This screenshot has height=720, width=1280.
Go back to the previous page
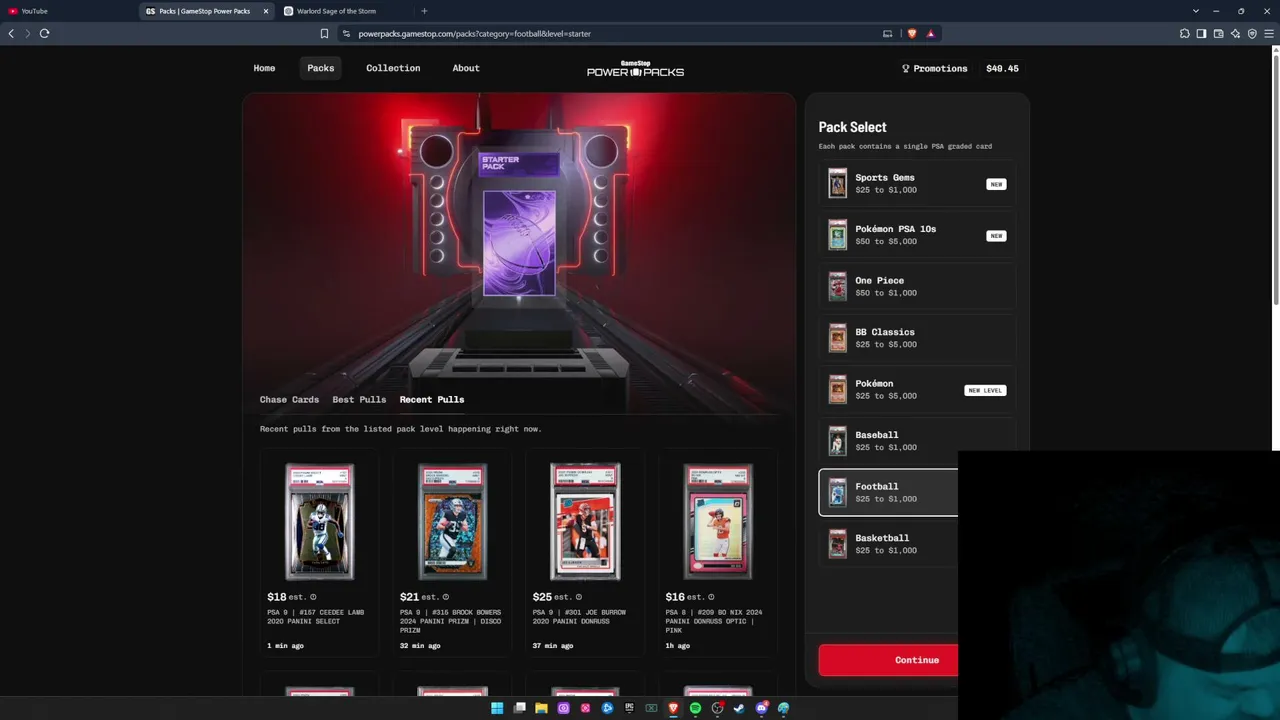click(11, 33)
